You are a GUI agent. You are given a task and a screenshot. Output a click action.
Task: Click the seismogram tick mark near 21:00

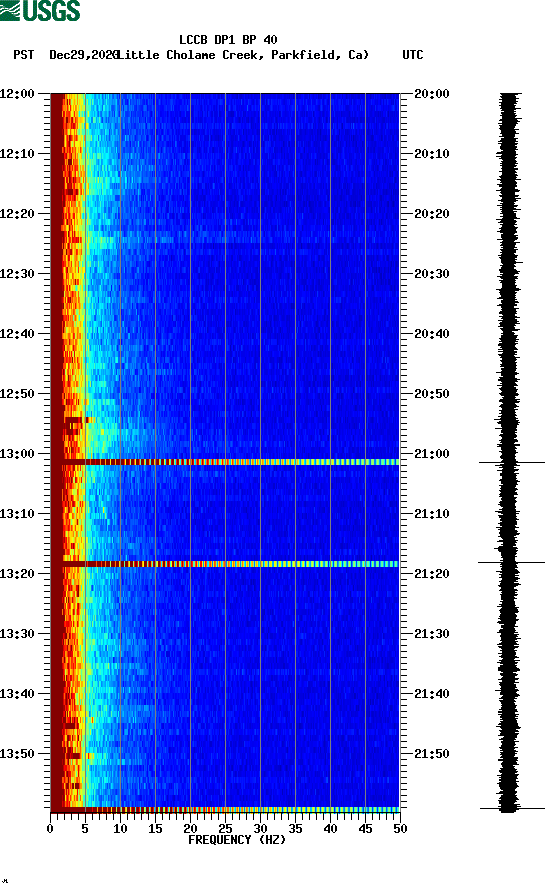click(512, 462)
